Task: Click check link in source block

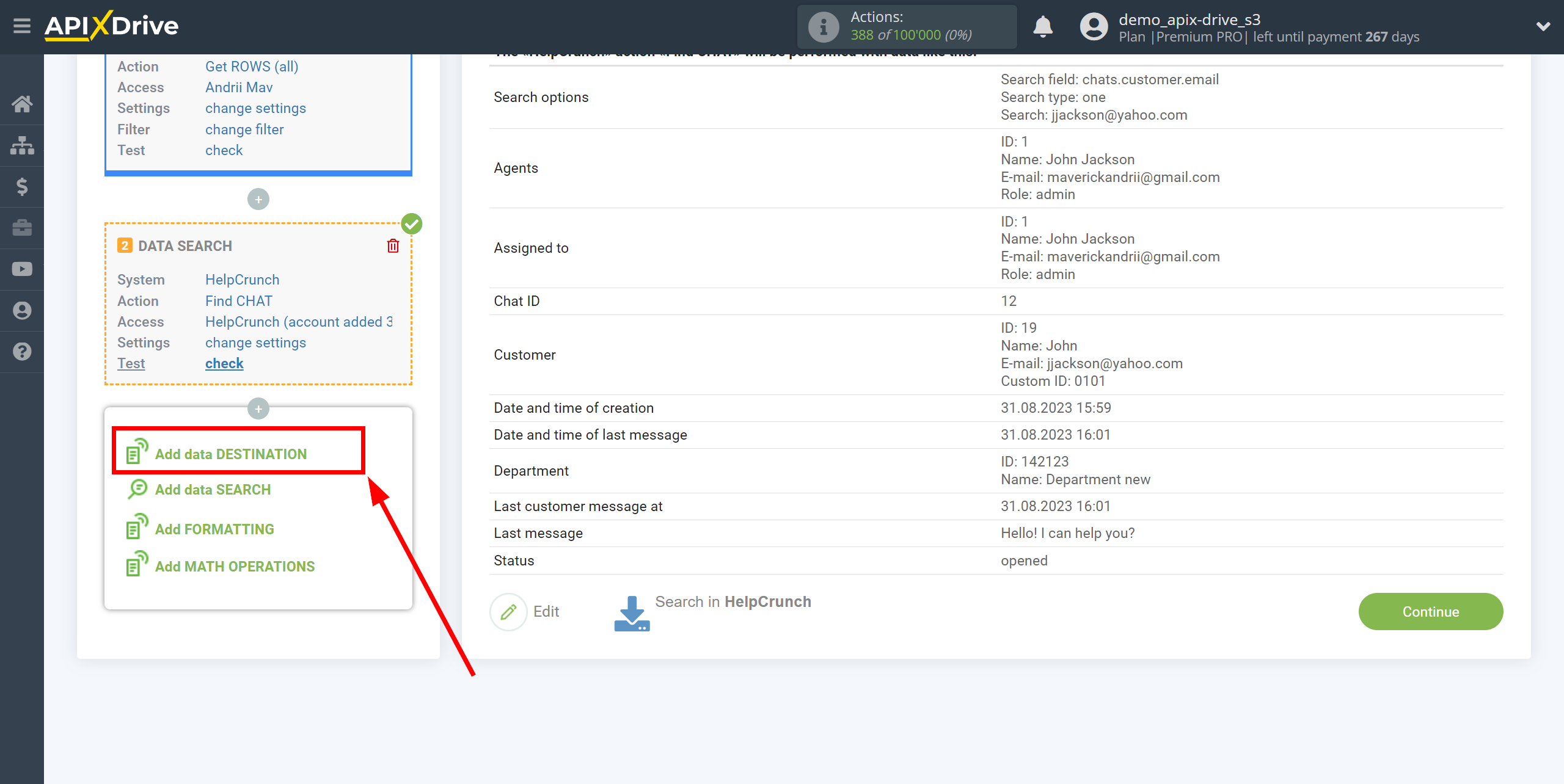Action: coord(224,150)
